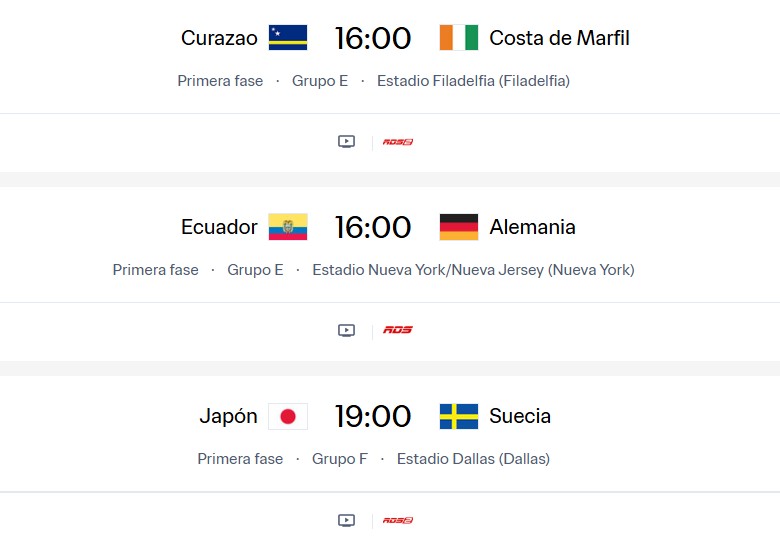Image resolution: width=780 pixels, height=547 pixels.
Task: Click the TV icon under Curazao match
Action: click(x=346, y=142)
